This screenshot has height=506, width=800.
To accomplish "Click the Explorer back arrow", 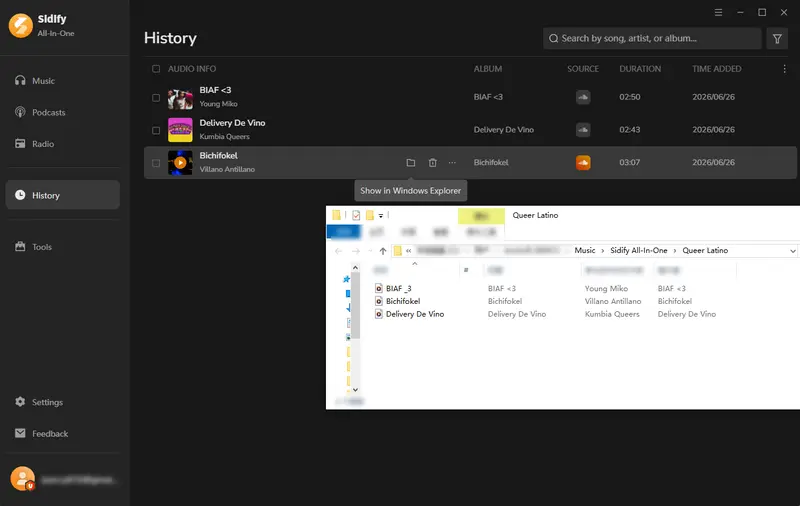I will [x=338, y=251].
